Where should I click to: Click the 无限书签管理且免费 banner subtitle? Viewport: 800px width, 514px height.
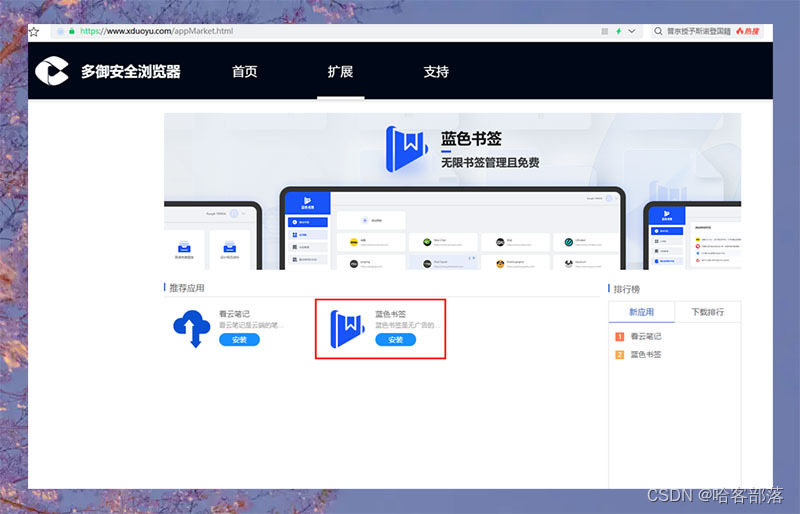(x=490, y=163)
